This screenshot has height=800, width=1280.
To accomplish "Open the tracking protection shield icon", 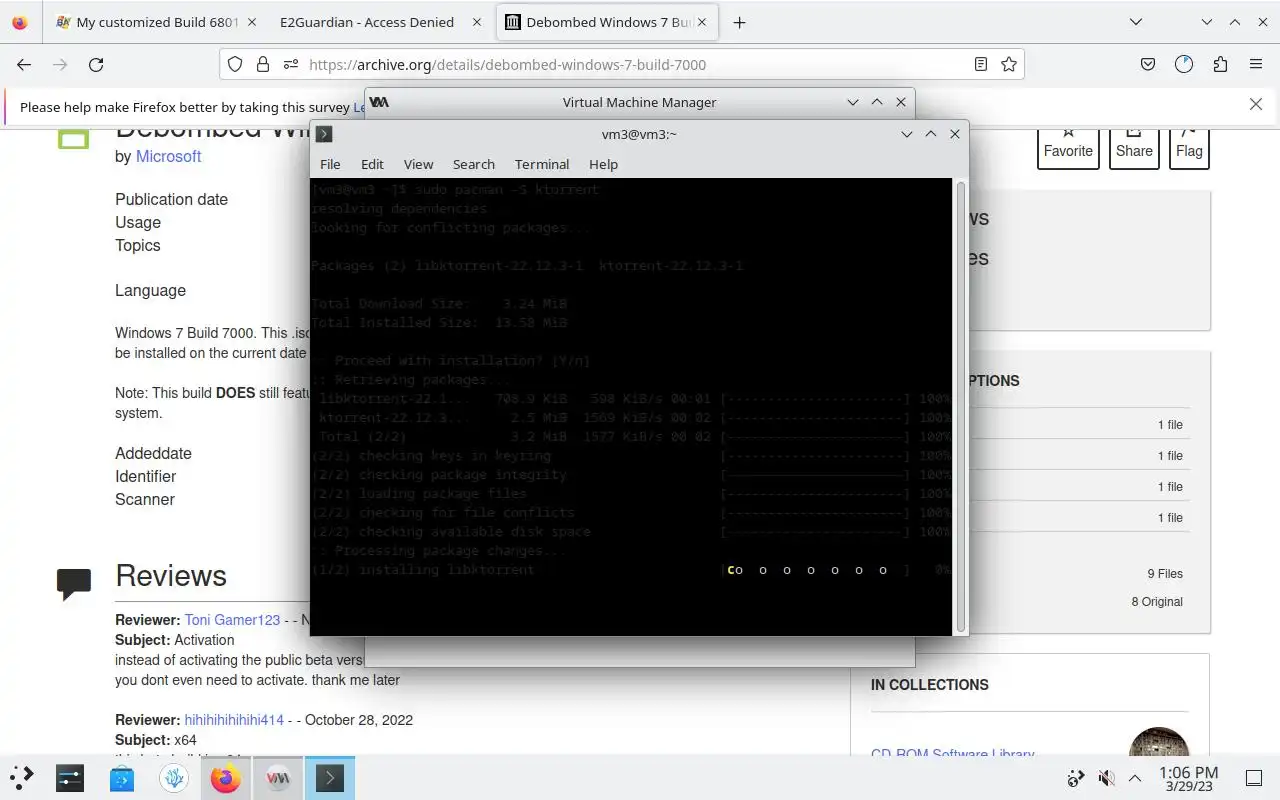I will [x=235, y=64].
